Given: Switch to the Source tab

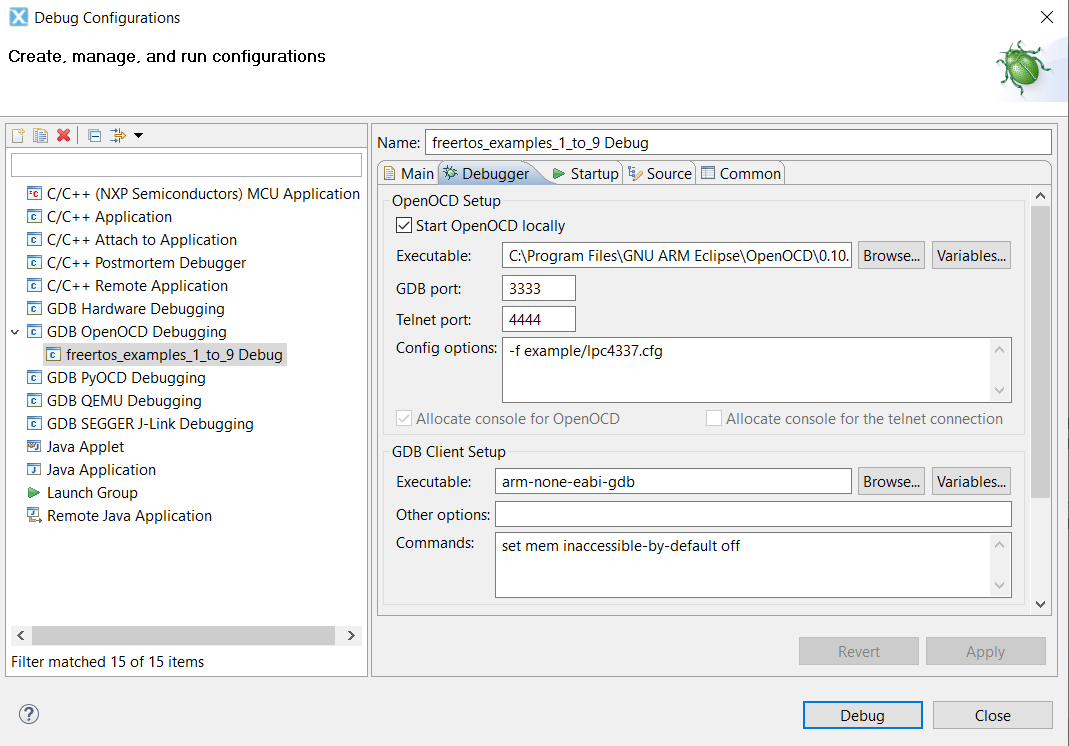Looking at the screenshot, I should (x=660, y=174).
